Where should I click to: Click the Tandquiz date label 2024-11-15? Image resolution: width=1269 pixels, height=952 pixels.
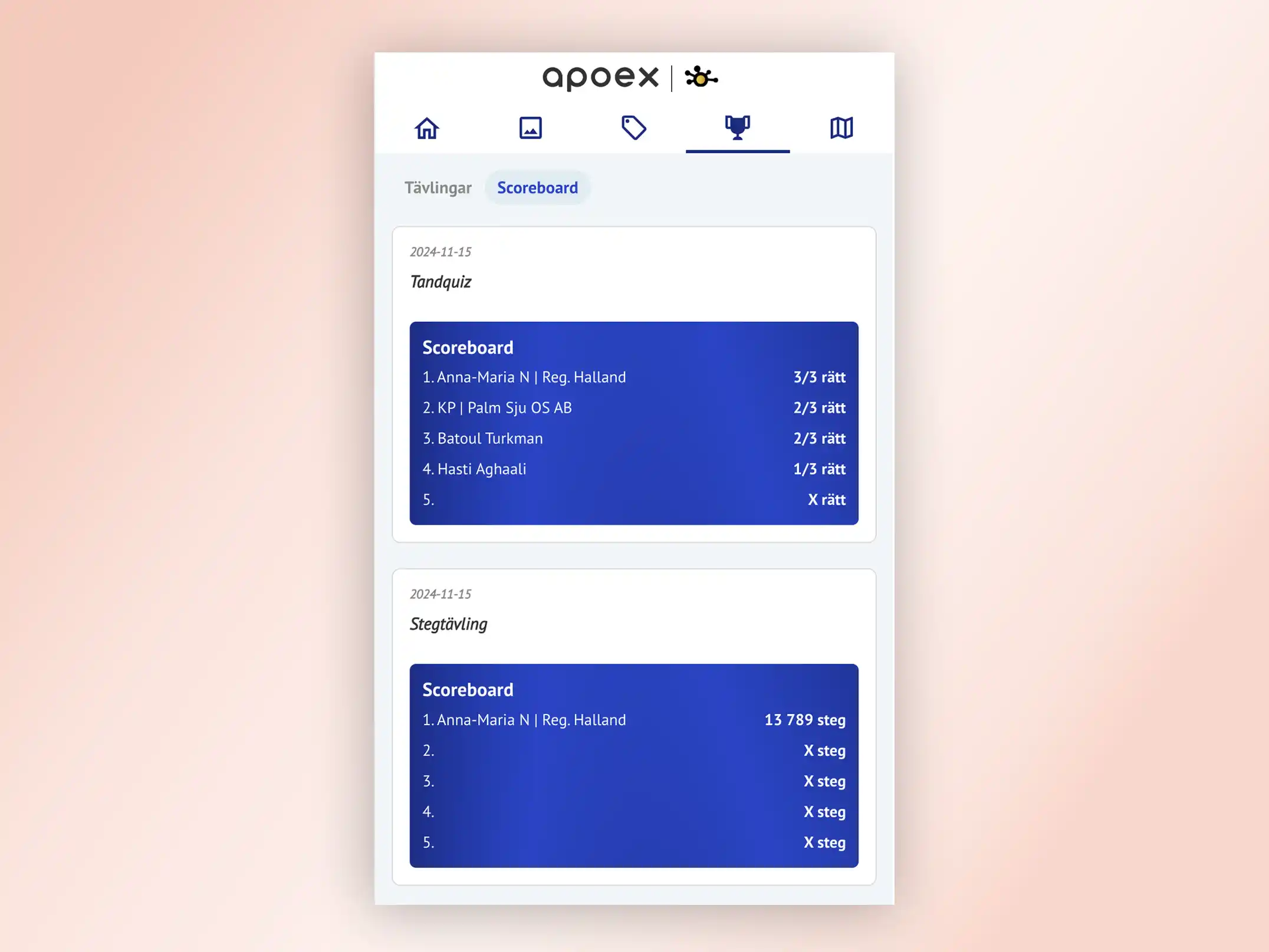coord(441,251)
